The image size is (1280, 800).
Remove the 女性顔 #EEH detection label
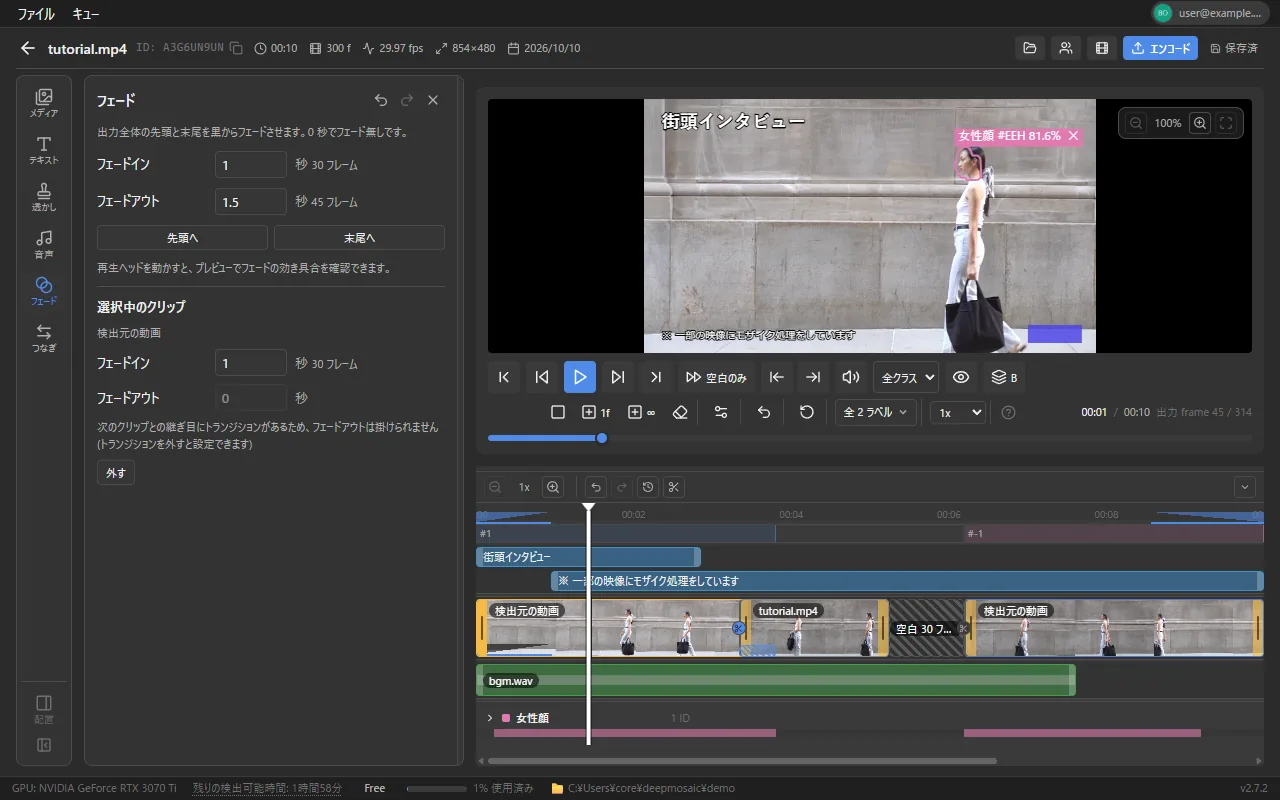point(1073,136)
